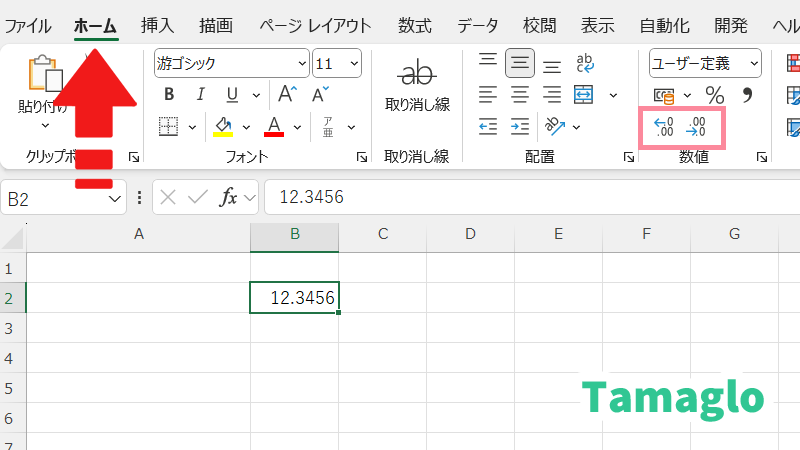Click the insert function fx button
Viewport: 800px width, 450px height.
click(x=229, y=197)
